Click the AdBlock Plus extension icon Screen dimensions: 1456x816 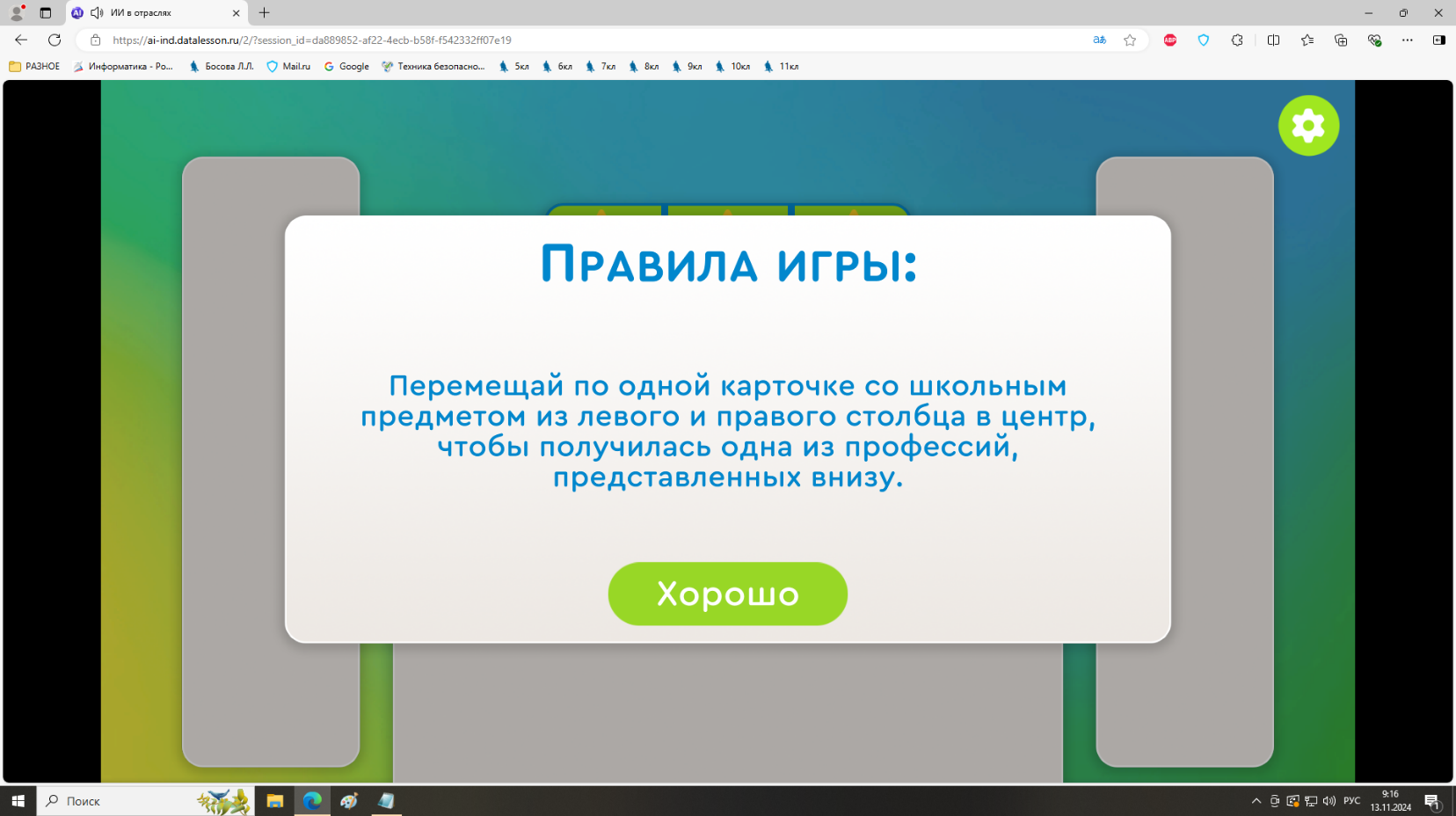(1170, 40)
